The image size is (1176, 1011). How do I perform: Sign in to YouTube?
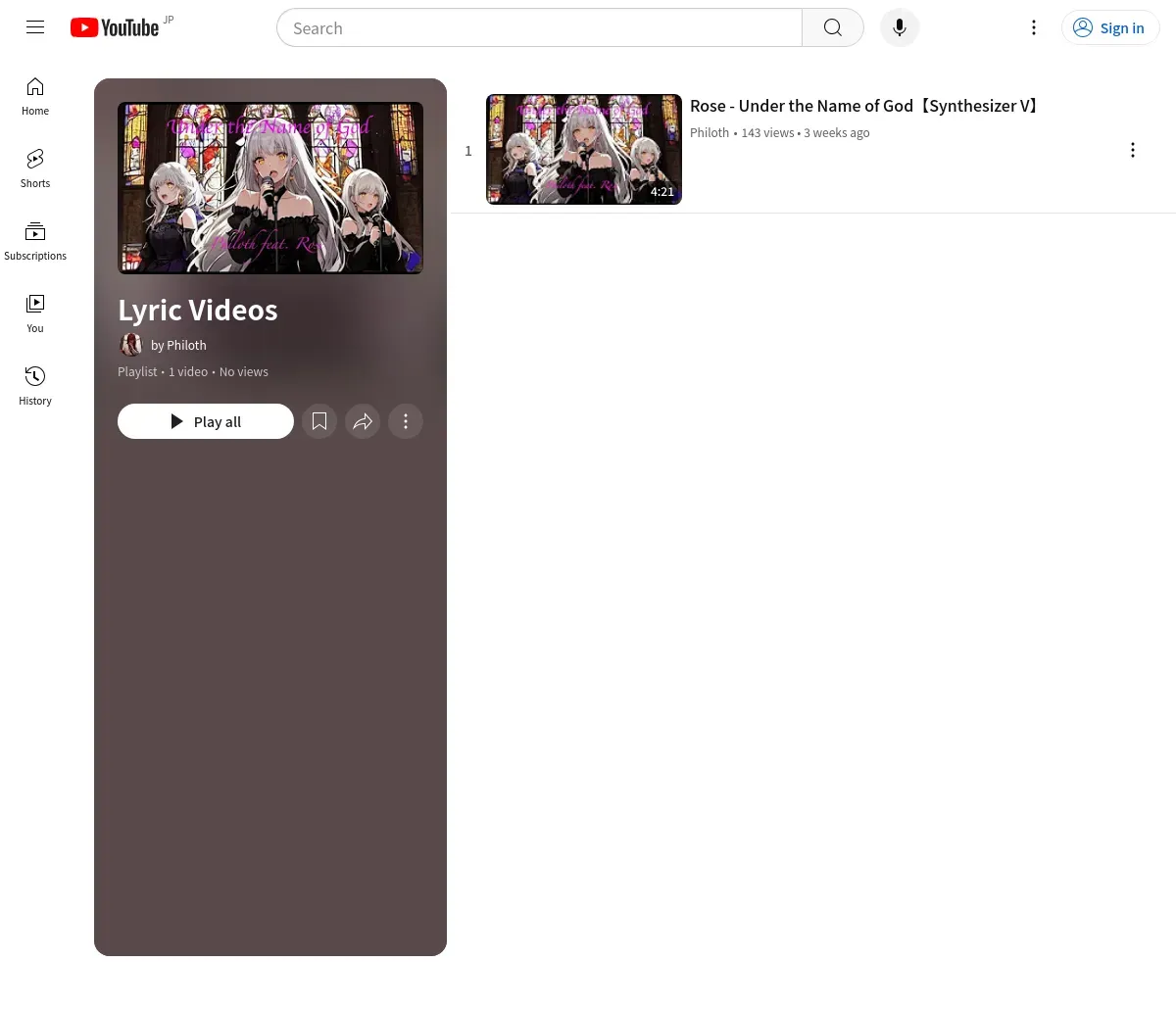coord(1110,27)
